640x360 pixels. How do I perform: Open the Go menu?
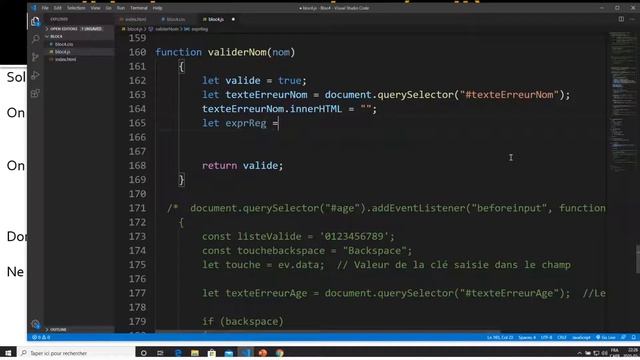click(109, 8)
